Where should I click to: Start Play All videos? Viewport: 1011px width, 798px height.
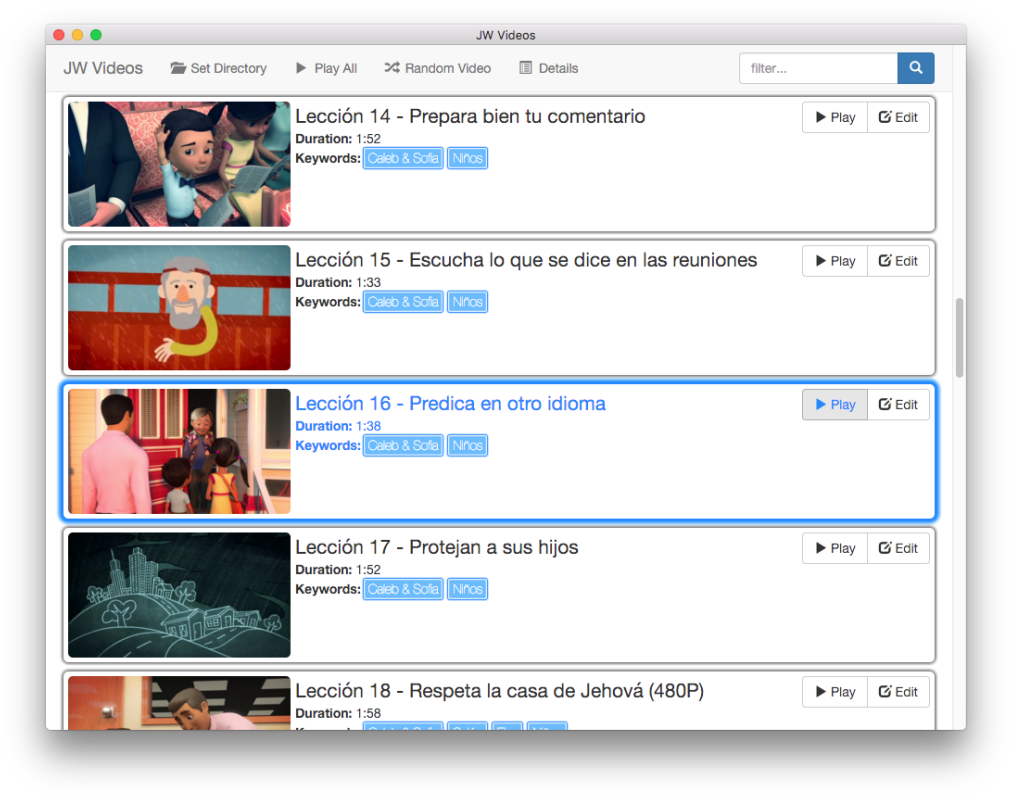[326, 68]
